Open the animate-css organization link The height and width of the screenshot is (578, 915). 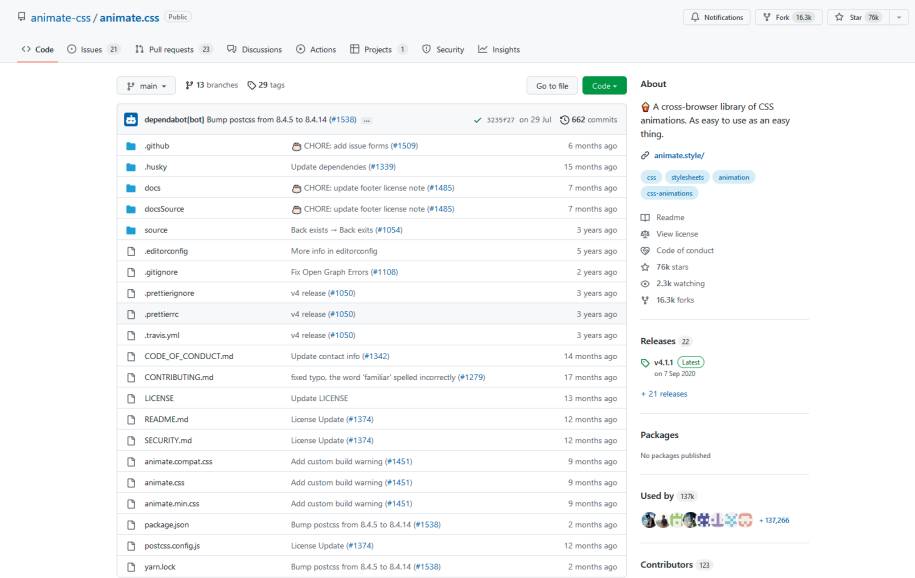click(61, 18)
